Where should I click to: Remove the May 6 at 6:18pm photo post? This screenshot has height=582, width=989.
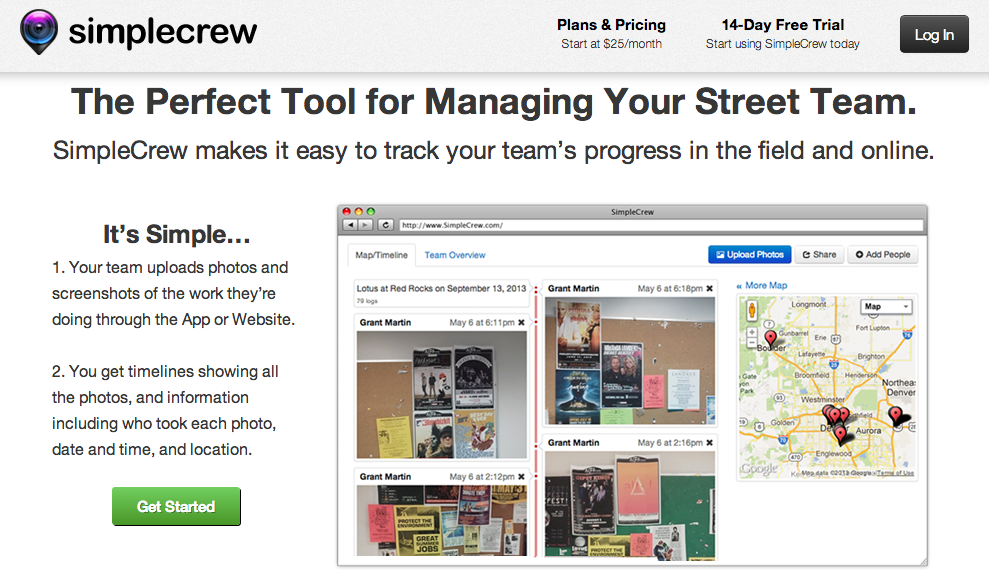point(710,288)
